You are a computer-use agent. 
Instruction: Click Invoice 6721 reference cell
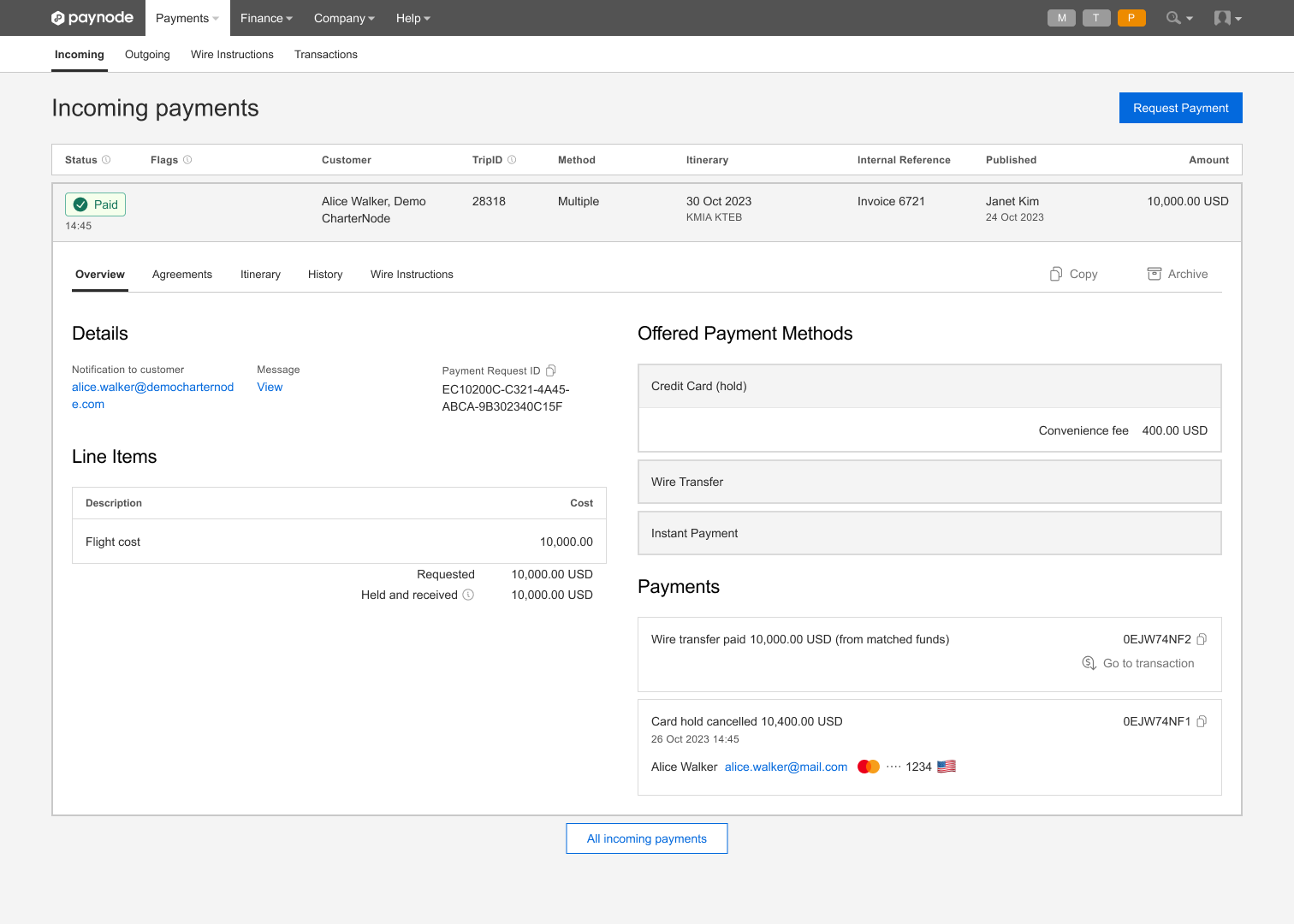click(891, 201)
